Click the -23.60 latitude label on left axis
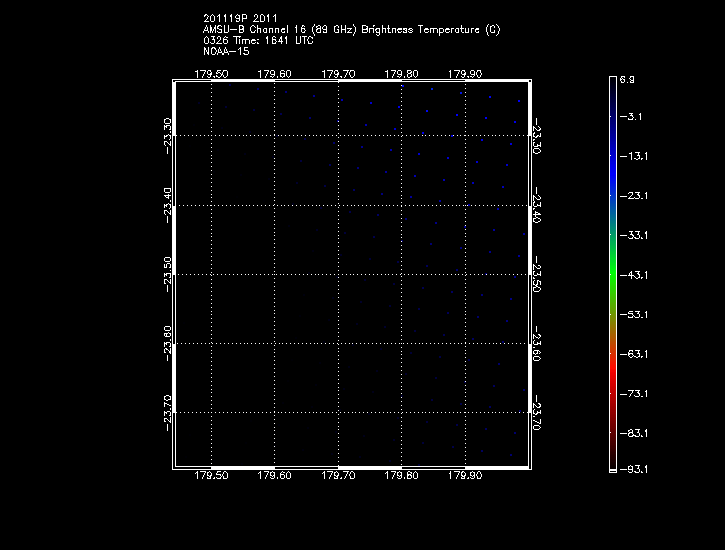 (x=168, y=341)
